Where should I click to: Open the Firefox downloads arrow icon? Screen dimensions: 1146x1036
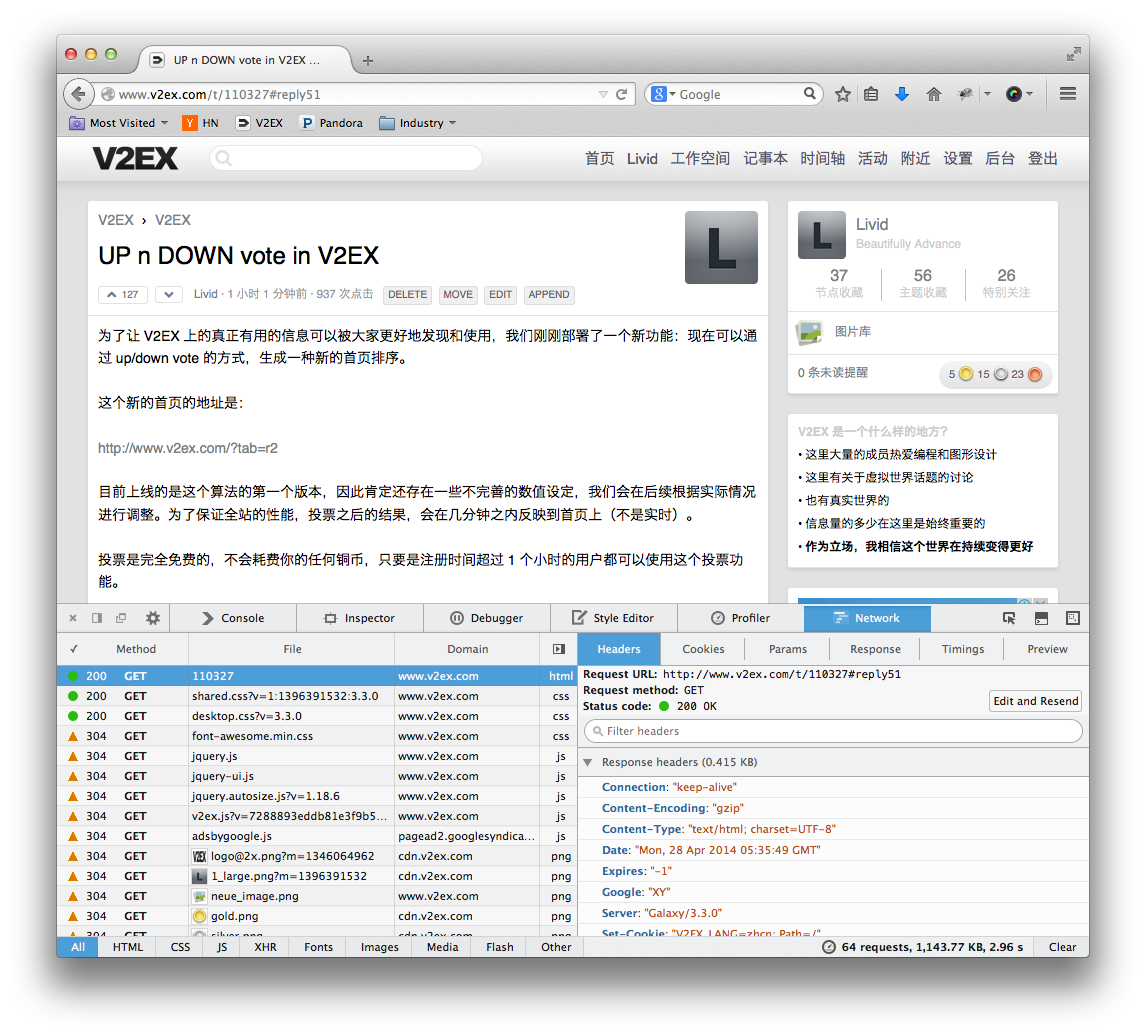[x=902, y=94]
